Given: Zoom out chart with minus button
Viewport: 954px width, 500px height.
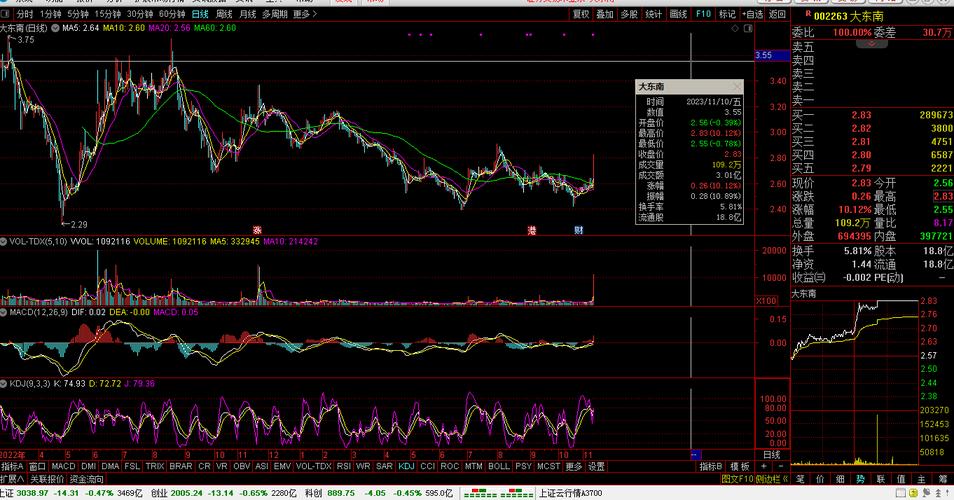Looking at the screenshot, I should click(x=781, y=467).
